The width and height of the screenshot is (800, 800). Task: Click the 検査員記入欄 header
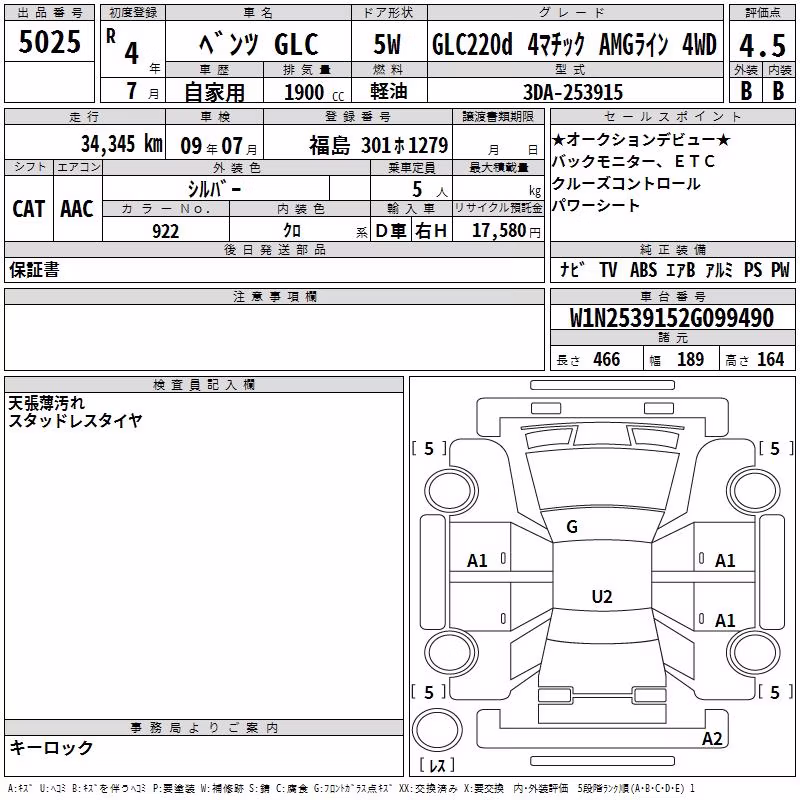(204, 385)
